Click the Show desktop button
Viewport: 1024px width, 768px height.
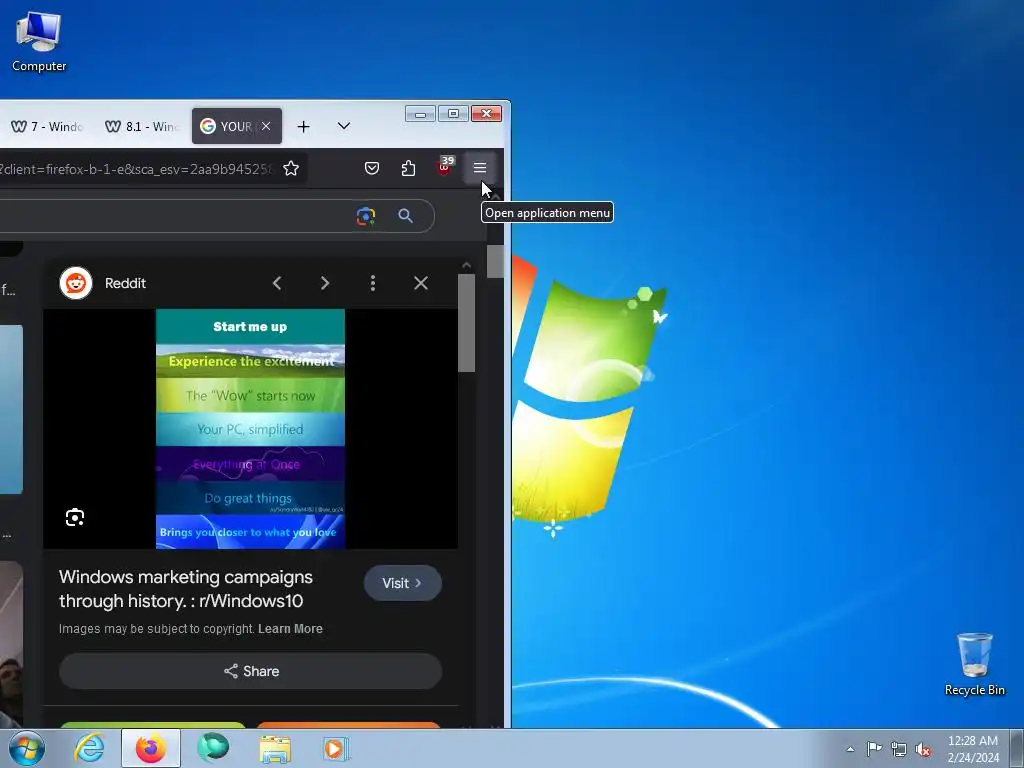coord(1018,748)
